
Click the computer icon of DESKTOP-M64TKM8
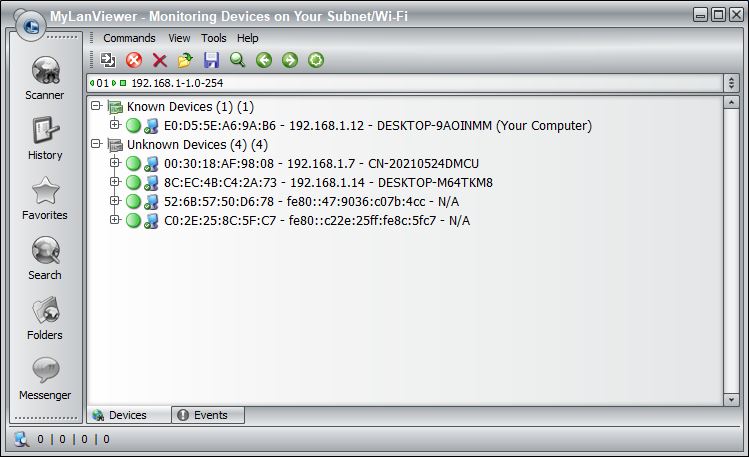click(x=151, y=183)
